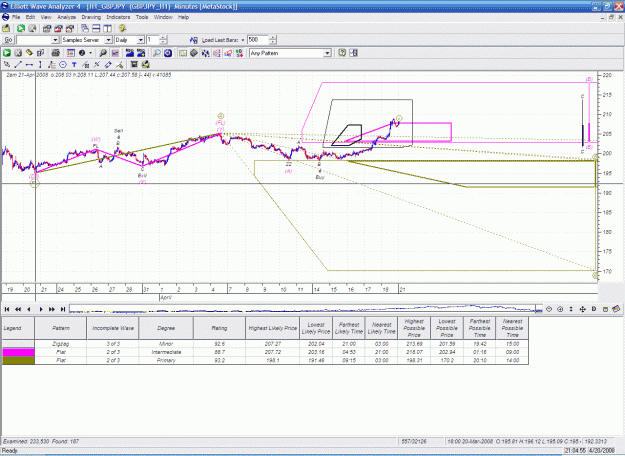Click the round blue target icon
This screenshot has width=625, height=456.
pos(168,53)
